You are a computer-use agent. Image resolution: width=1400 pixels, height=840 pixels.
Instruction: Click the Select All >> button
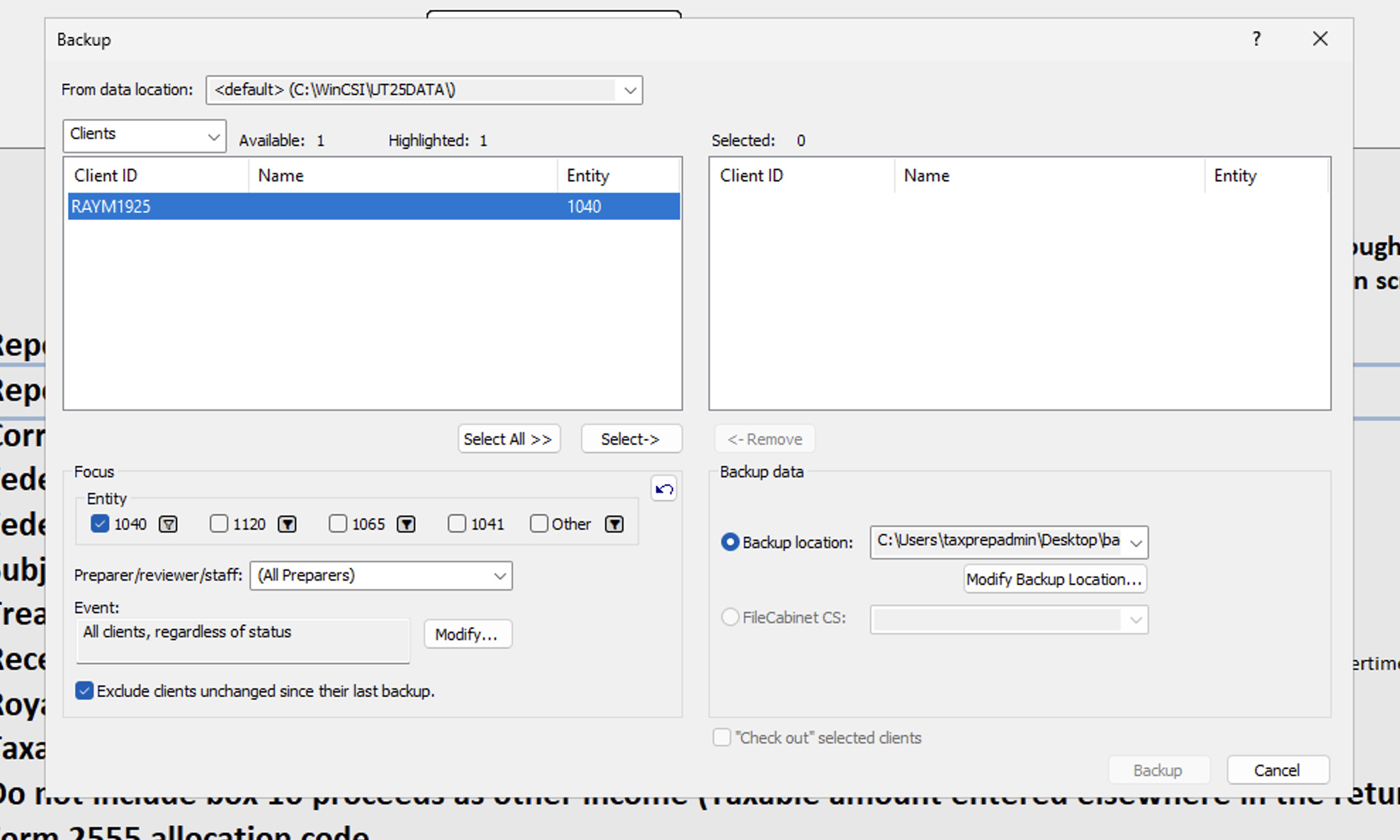pyautogui.click(x=509, y=439)
